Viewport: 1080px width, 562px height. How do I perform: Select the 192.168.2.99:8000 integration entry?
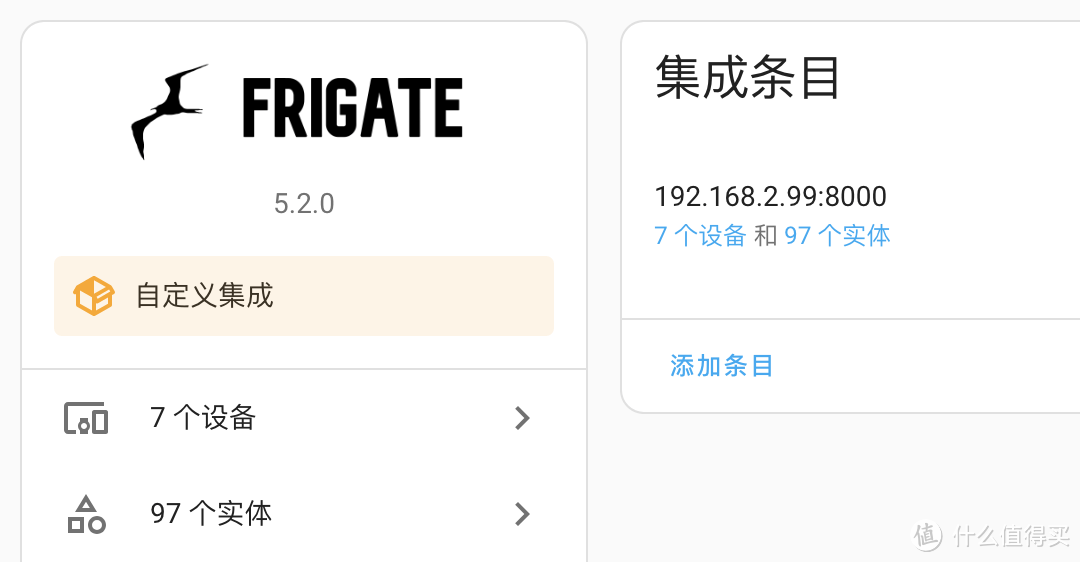coord(770,196)
